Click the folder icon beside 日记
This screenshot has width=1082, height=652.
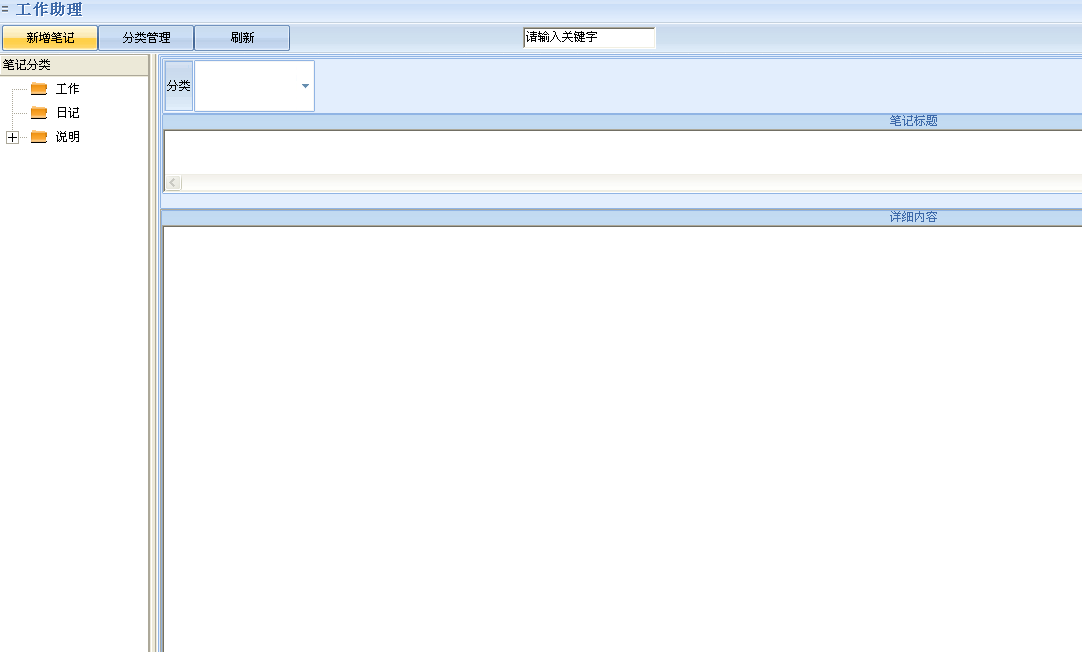(39, 112)
